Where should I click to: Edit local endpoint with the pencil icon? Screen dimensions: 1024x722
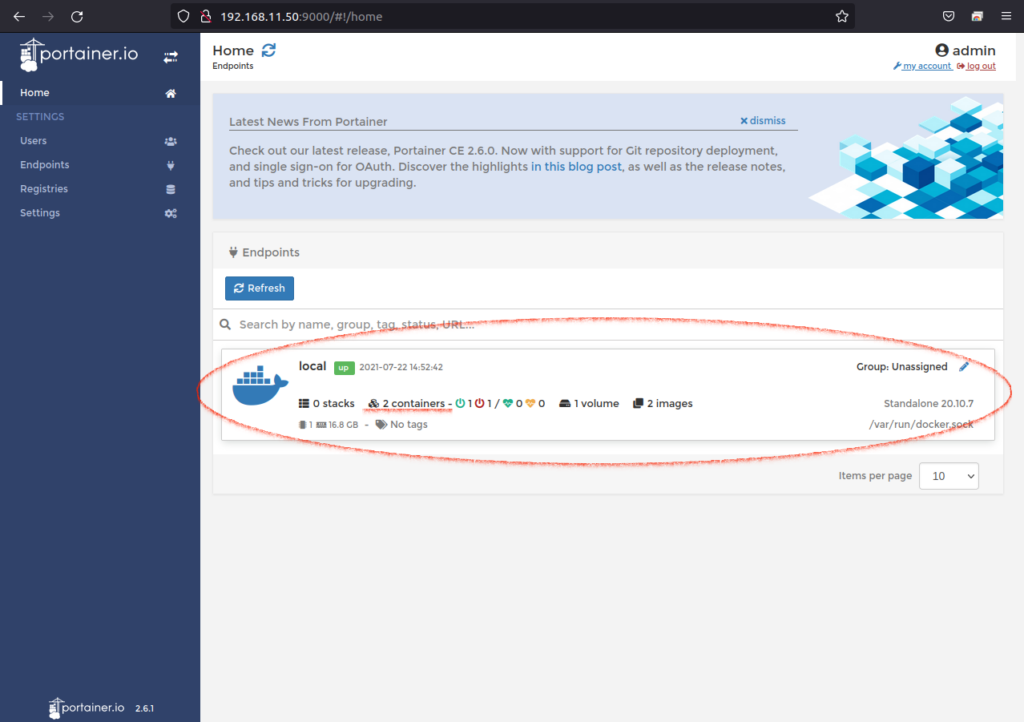964,367
